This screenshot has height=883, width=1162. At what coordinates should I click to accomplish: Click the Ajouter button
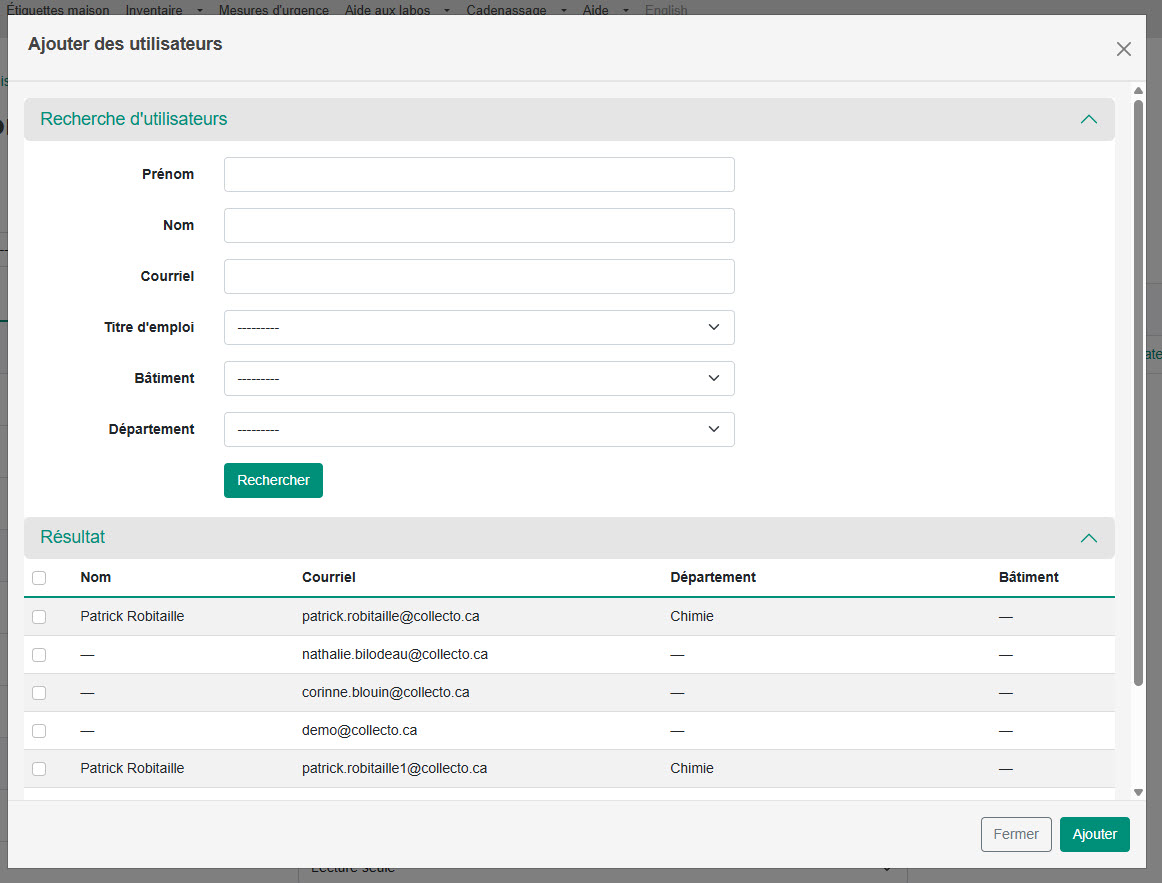(1094, 834)
